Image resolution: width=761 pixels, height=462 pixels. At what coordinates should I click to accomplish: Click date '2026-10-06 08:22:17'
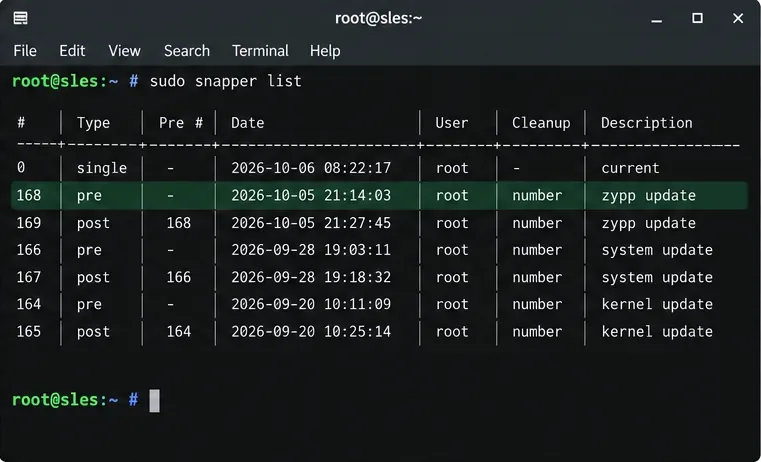[311, 168]
